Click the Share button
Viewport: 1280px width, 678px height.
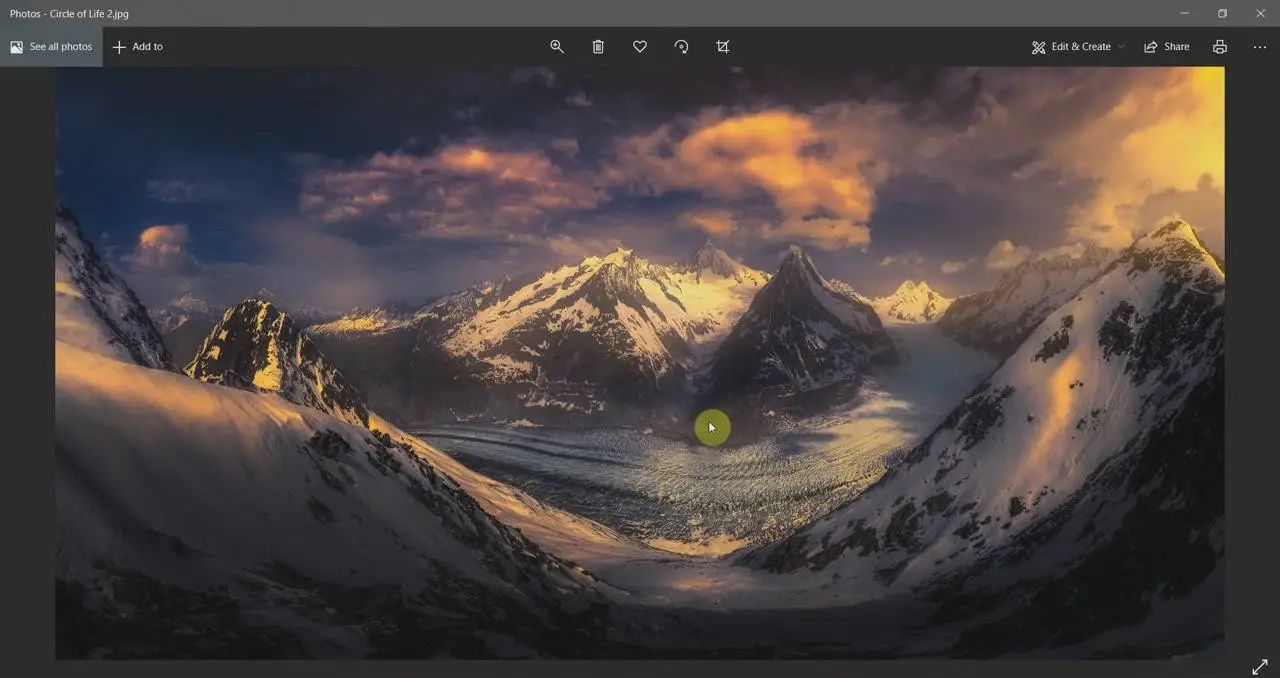[1167, 47]
